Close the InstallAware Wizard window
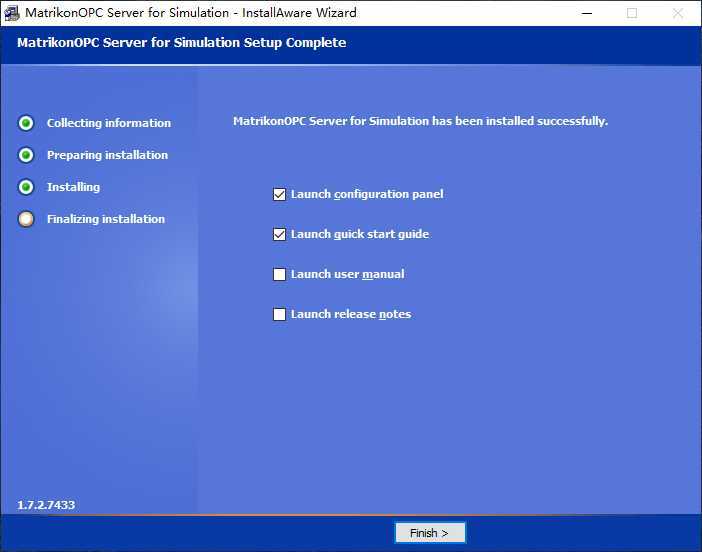The height and width of the screenshot is (552, 702). point(678,13)
